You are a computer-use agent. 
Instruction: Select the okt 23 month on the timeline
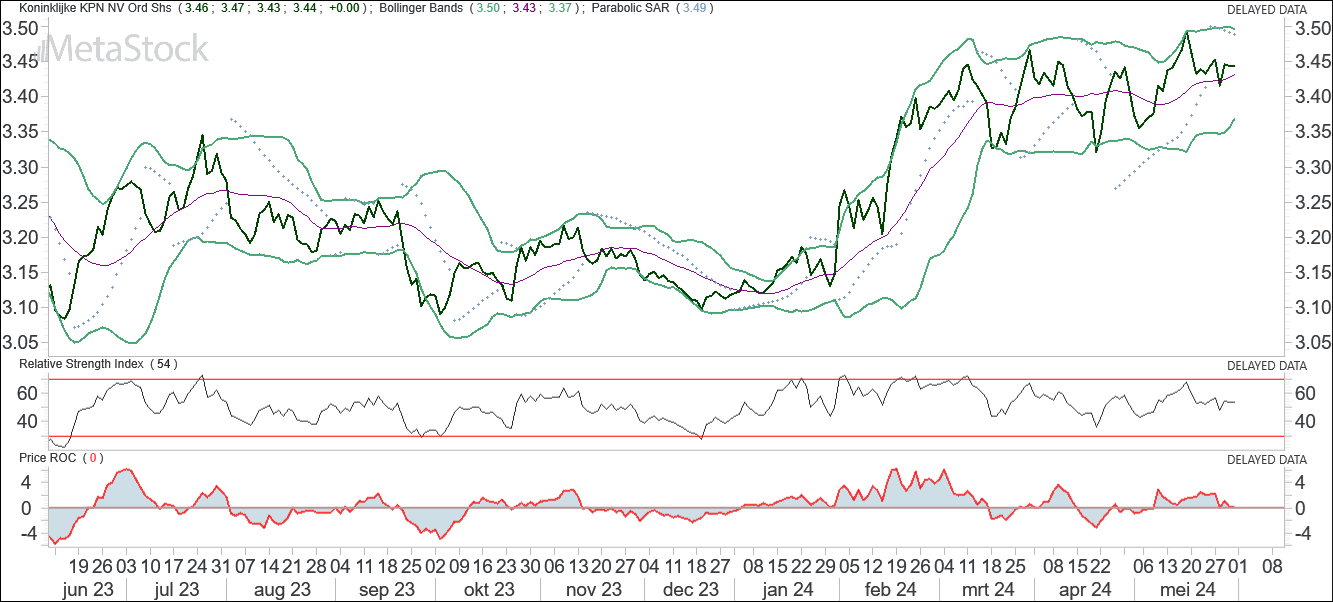pos(490,590)
